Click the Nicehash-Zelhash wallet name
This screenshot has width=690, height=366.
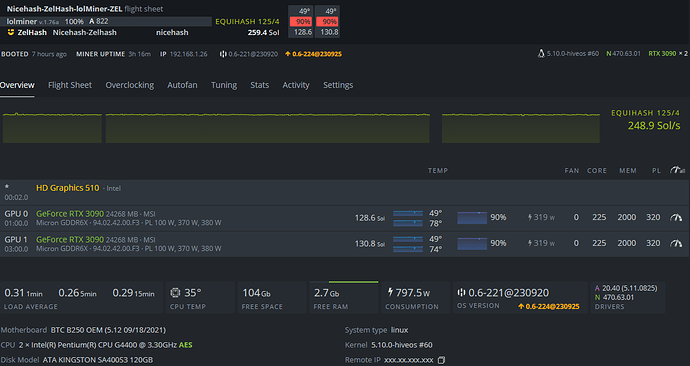coord(84,33)
